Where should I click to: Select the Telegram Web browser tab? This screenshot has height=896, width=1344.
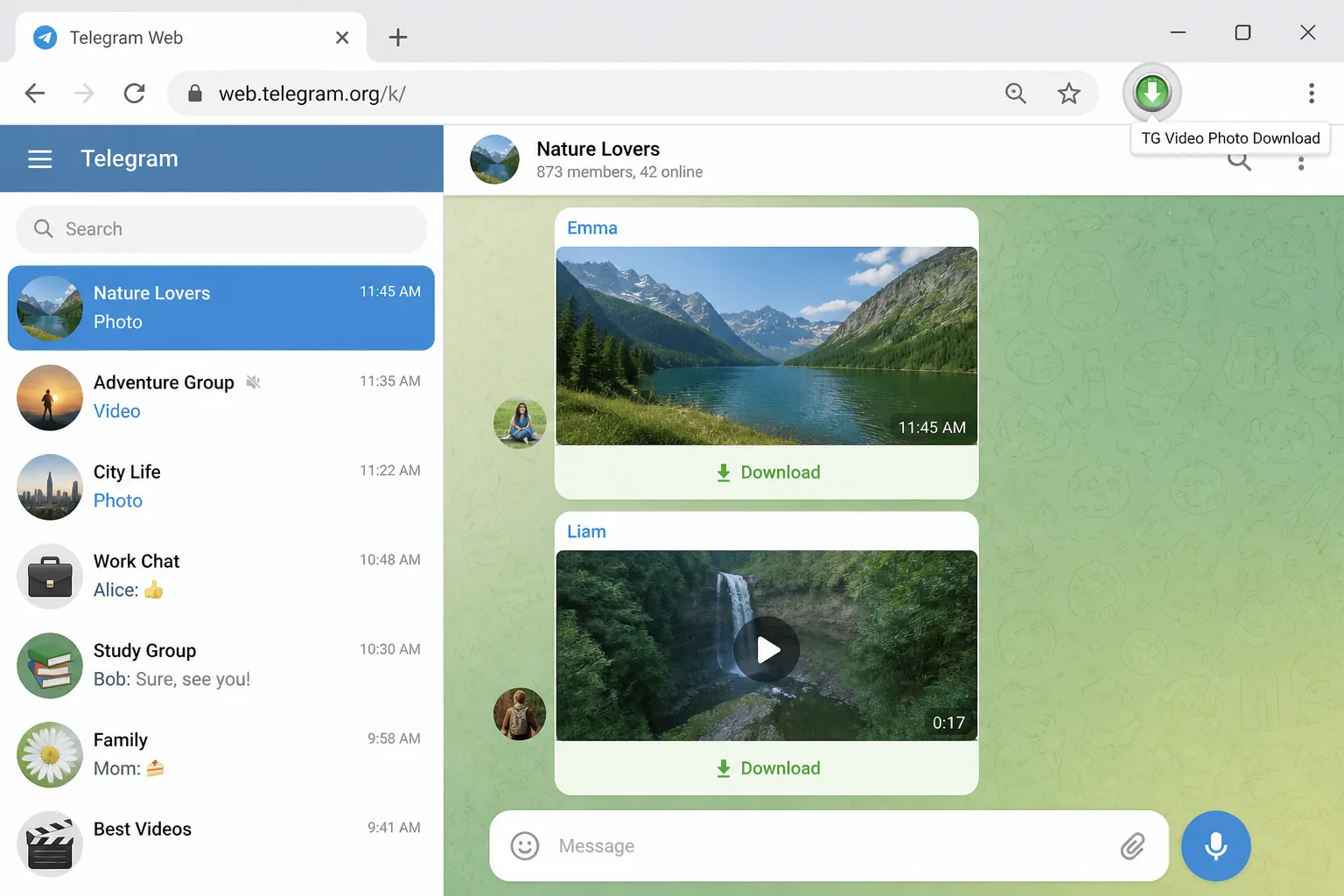[x=191, y=38]
